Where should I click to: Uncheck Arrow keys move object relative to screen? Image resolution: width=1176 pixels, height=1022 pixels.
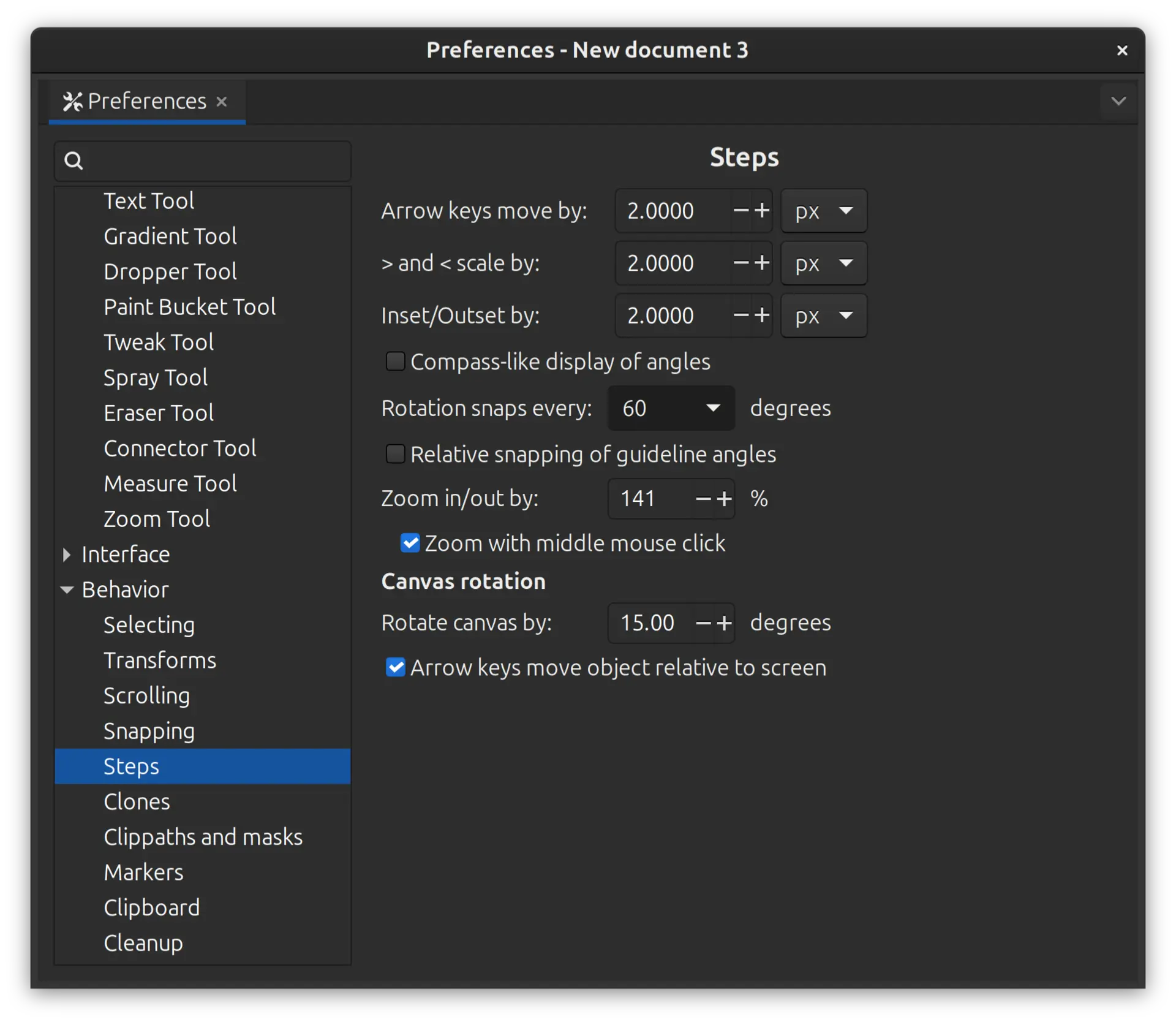396,667
